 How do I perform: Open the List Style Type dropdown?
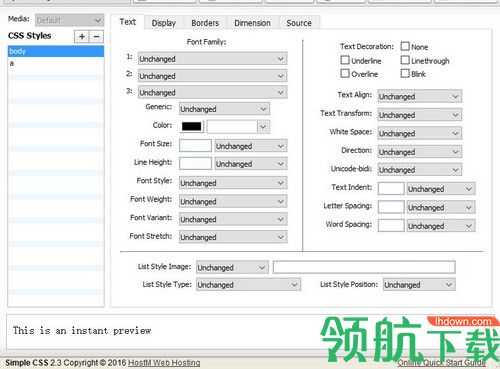pos(248,285)
